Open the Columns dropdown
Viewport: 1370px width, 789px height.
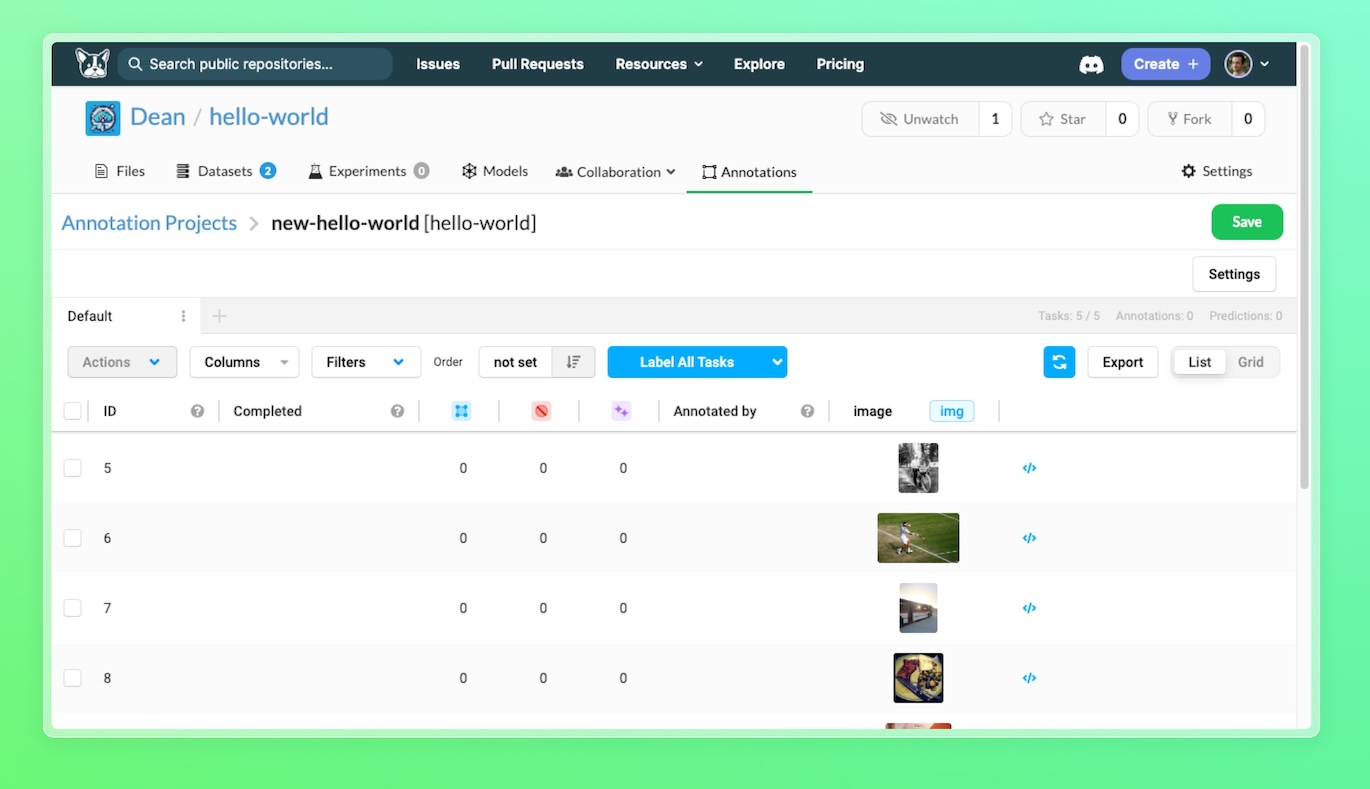click(x=244, y=362)
